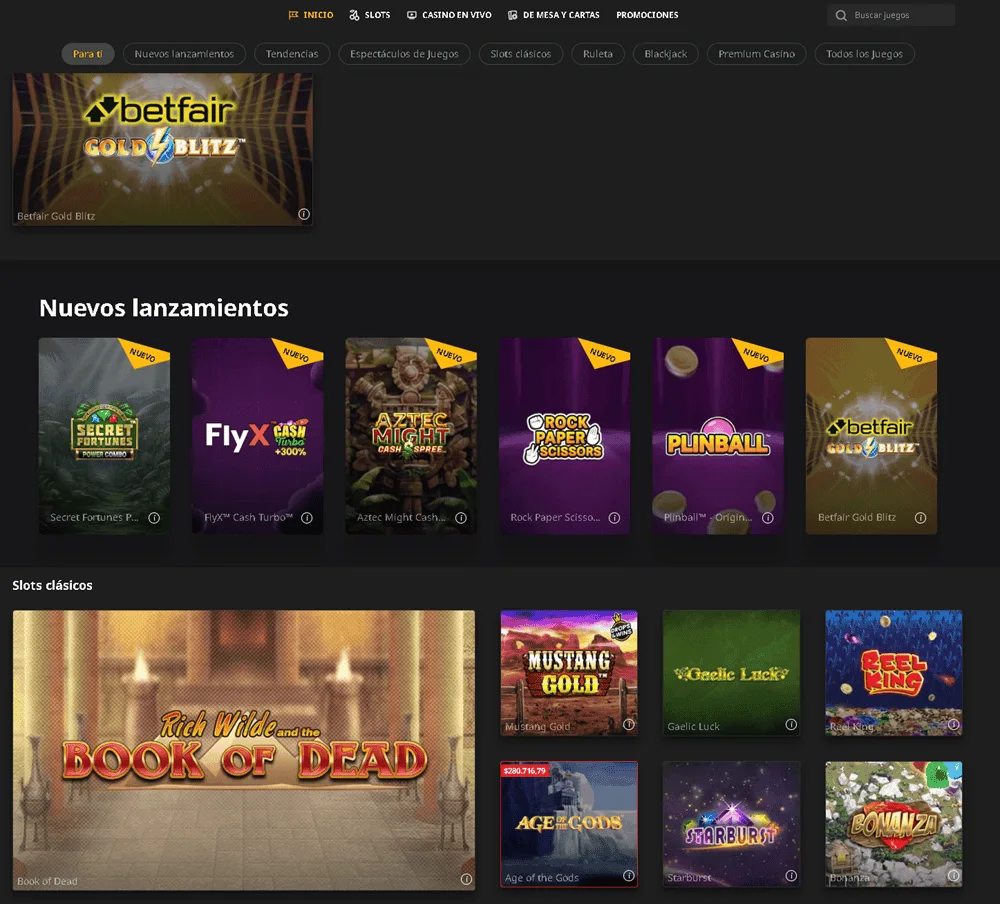Select Ruleta filter tab

coord(598,54)
